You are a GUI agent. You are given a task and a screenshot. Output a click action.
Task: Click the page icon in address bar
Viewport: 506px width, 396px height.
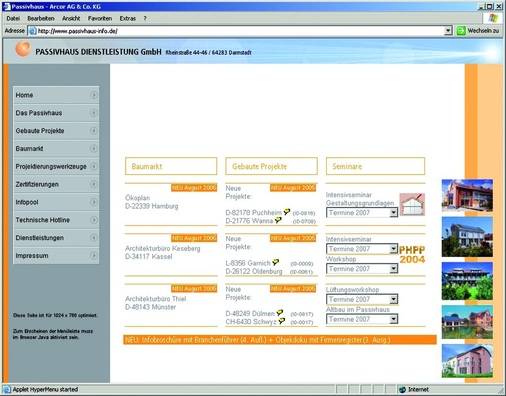point(32,31)
